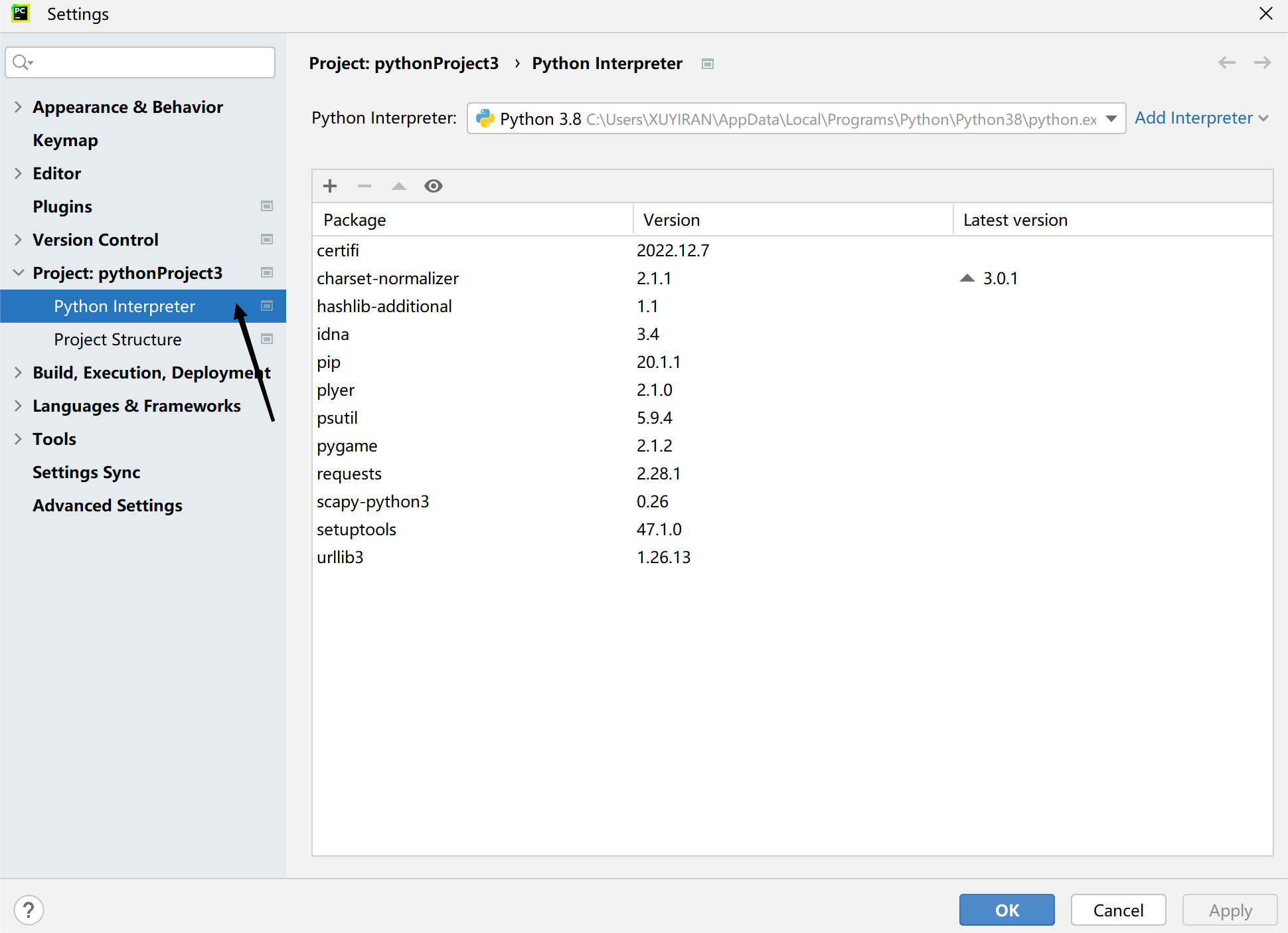The height and width of the screenshot is (933, 1288).
Task: Click the OK button
Action: 1006,910
